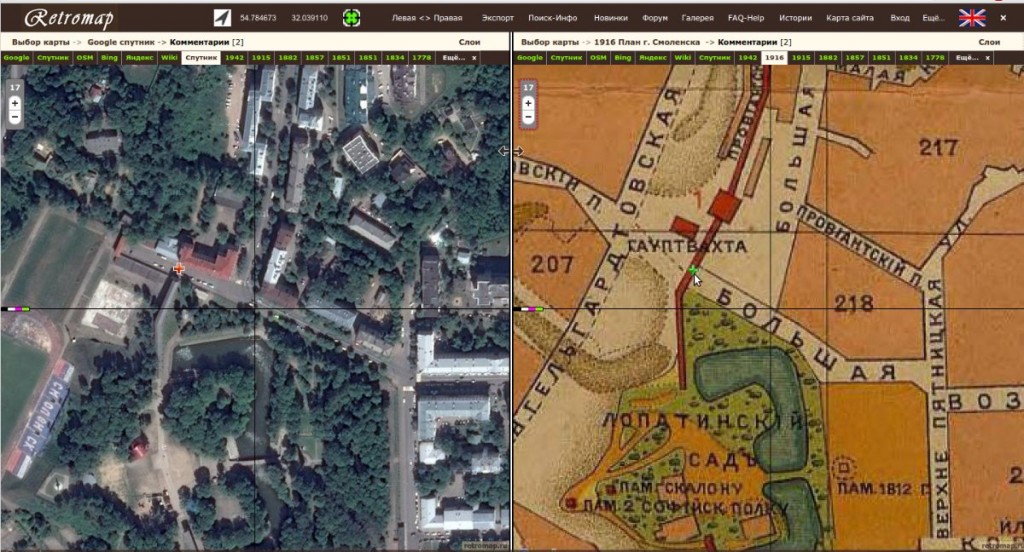The image size is (1024, 552).
Task: Click 1916 План г. Смоленска breadcrumb
Action: [x=647, y=42]
